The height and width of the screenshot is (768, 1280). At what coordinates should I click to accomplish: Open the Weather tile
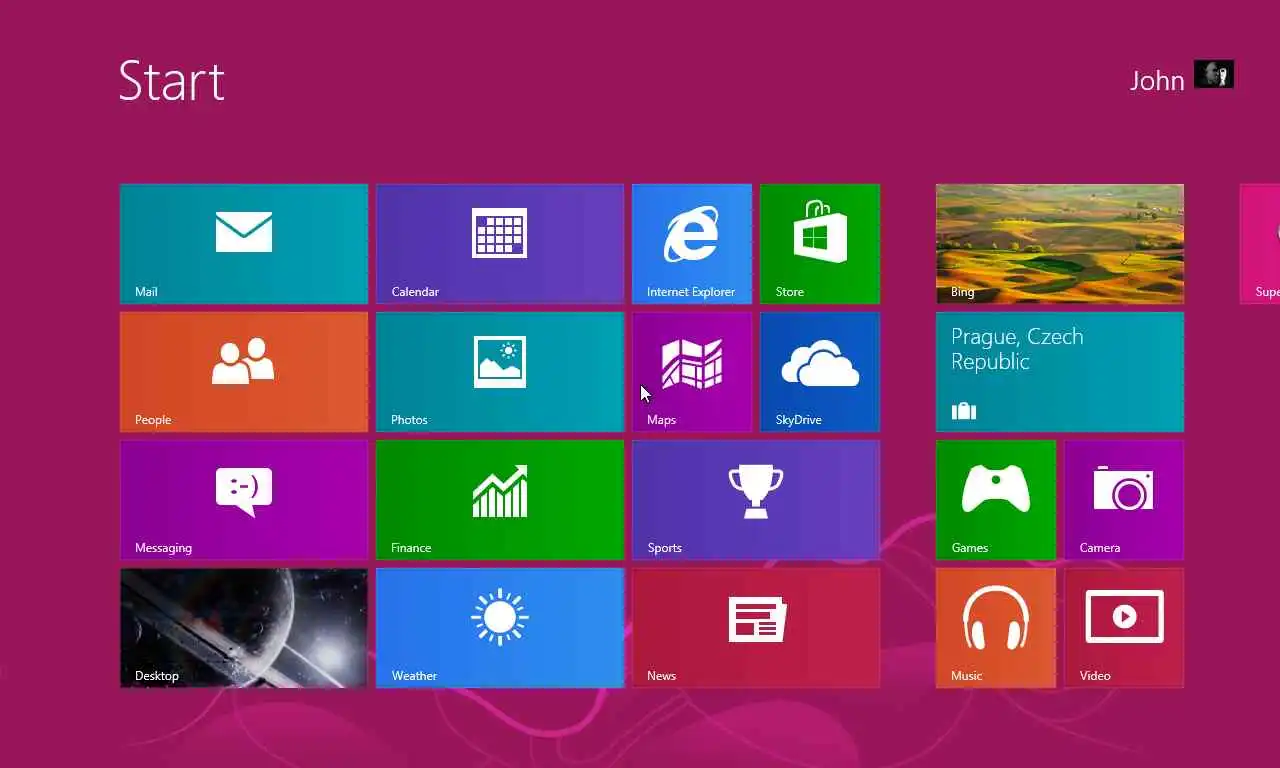(x=500, y=628)
